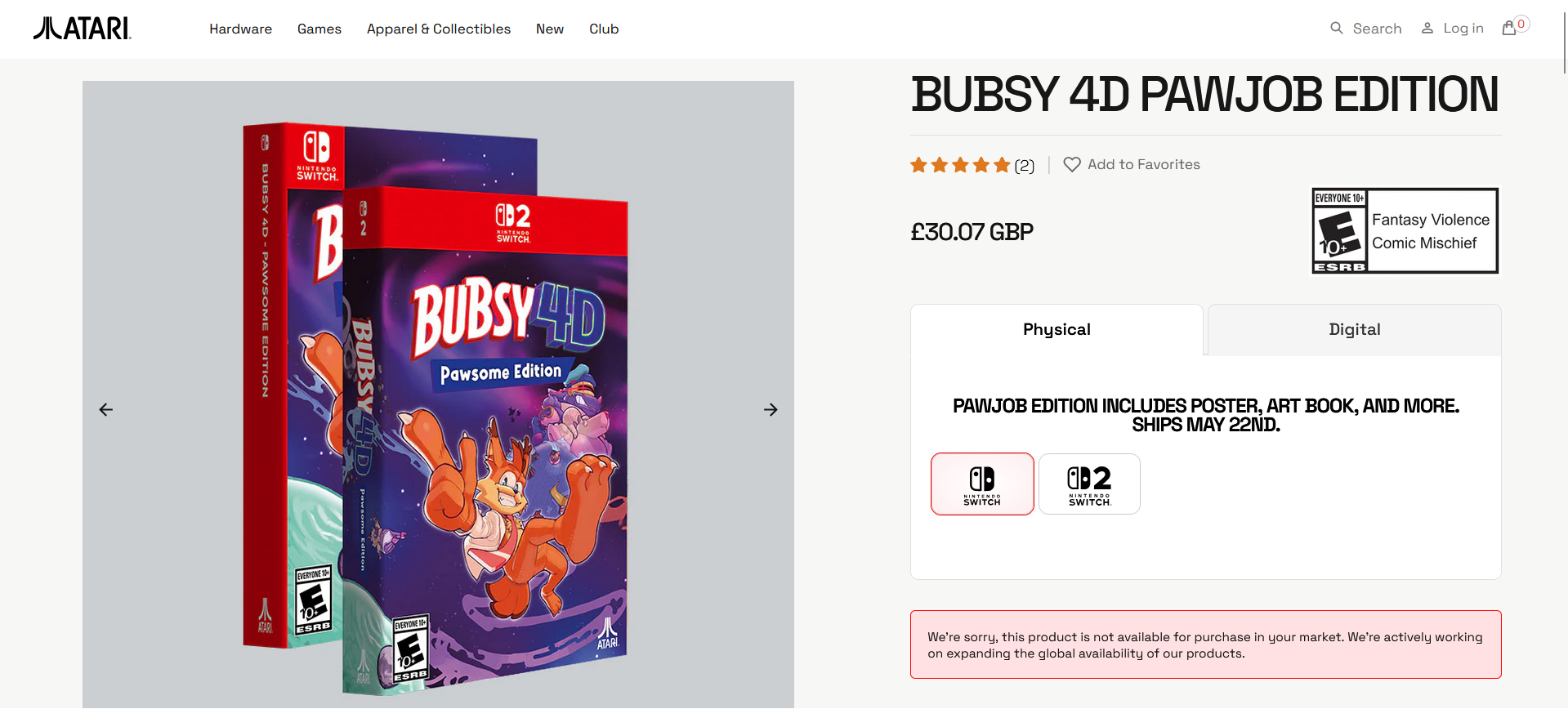The width and height of the screenshot is (1568, 709).
Task: Click the Log in link
Action: pyautogui.click(x=1463, y=29)
